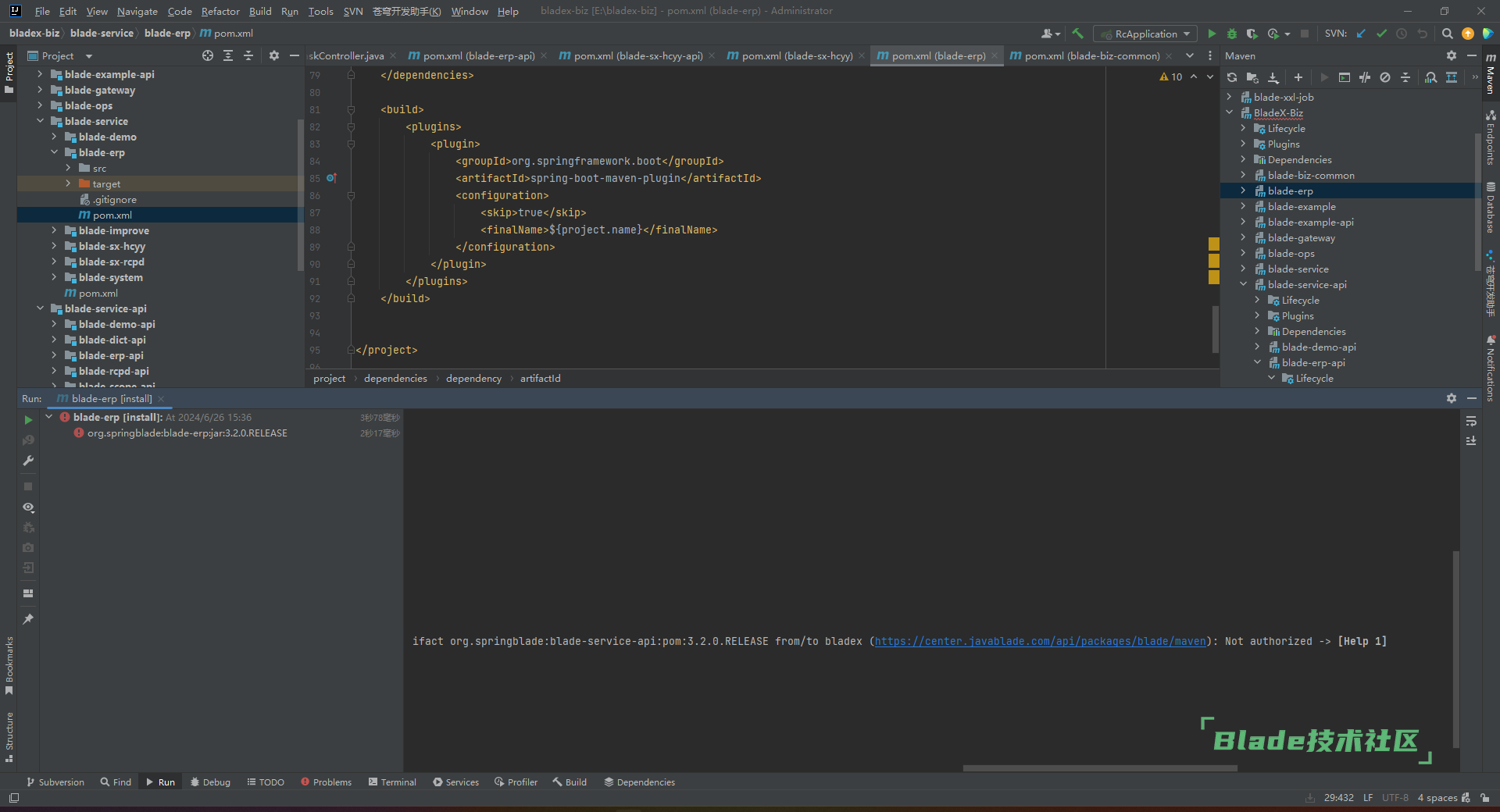Collapse all nodes in the Maven tool window

click(x=1405, y=77)
